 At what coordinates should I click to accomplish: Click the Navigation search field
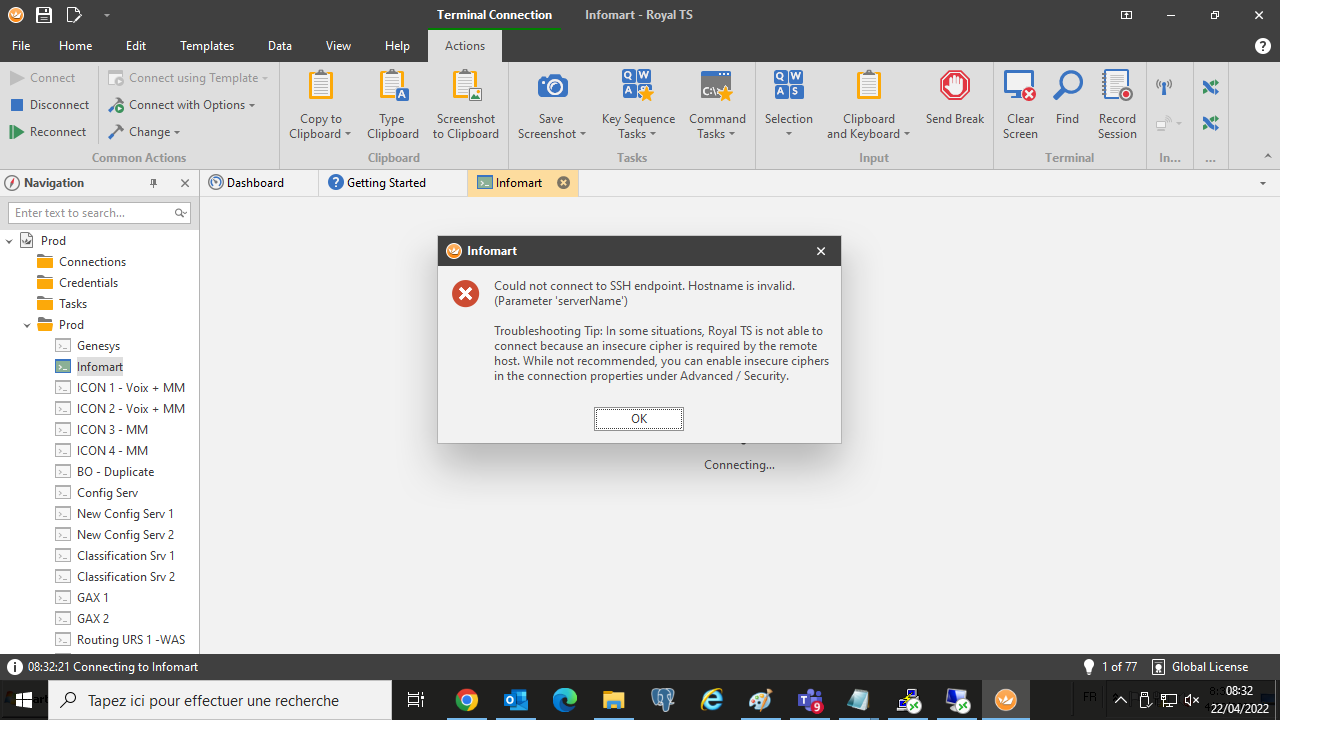click(92, 213)
